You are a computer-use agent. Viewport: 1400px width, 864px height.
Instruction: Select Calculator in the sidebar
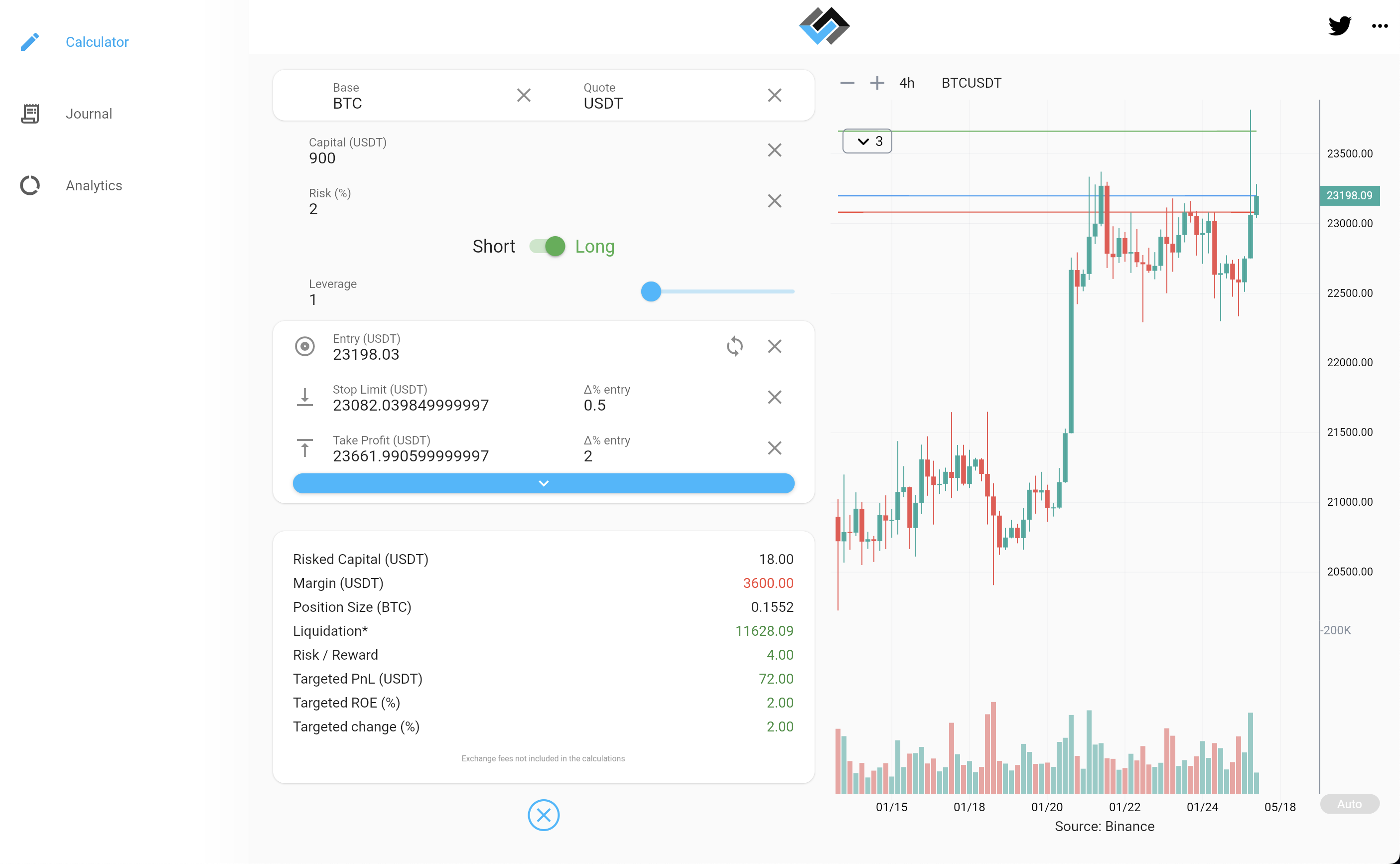pyautogui.click(x=97, y=42)
